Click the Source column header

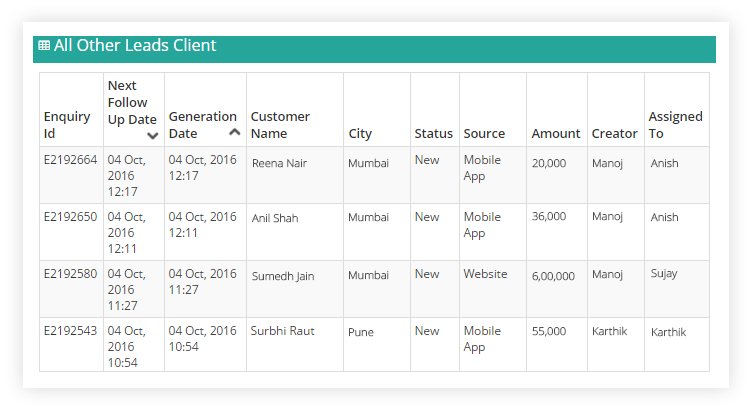click(484, 133)
